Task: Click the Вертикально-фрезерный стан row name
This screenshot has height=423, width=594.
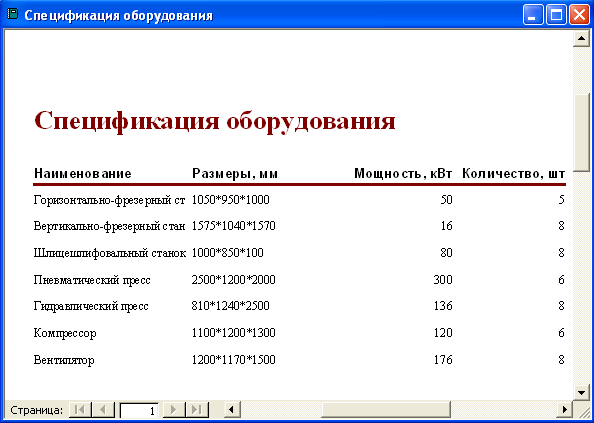Action: [109, 226]
